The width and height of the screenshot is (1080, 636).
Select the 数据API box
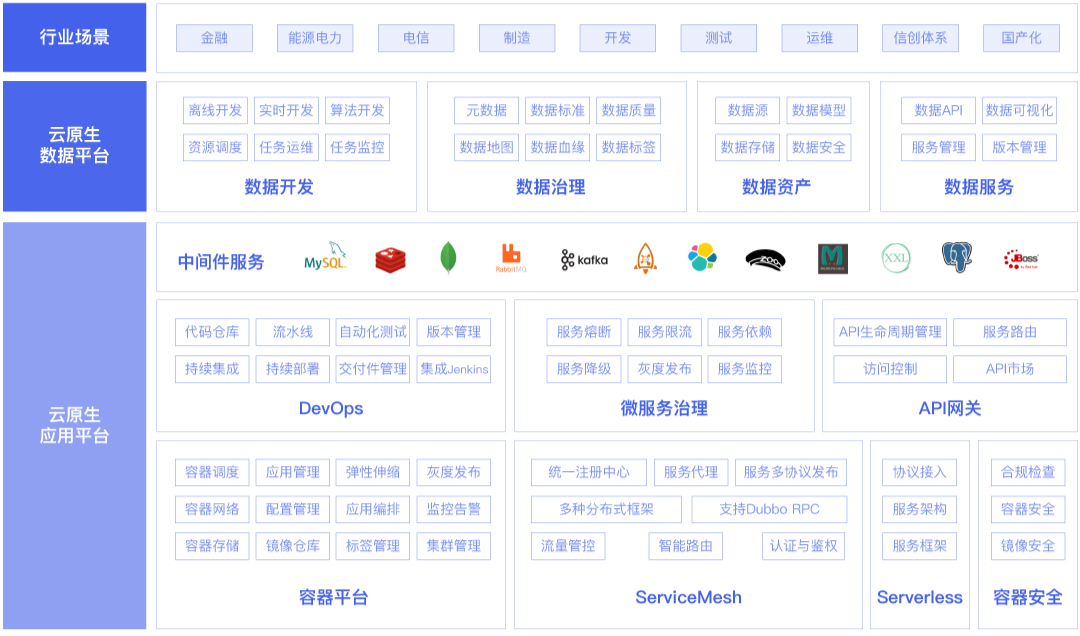coord(938,110)
